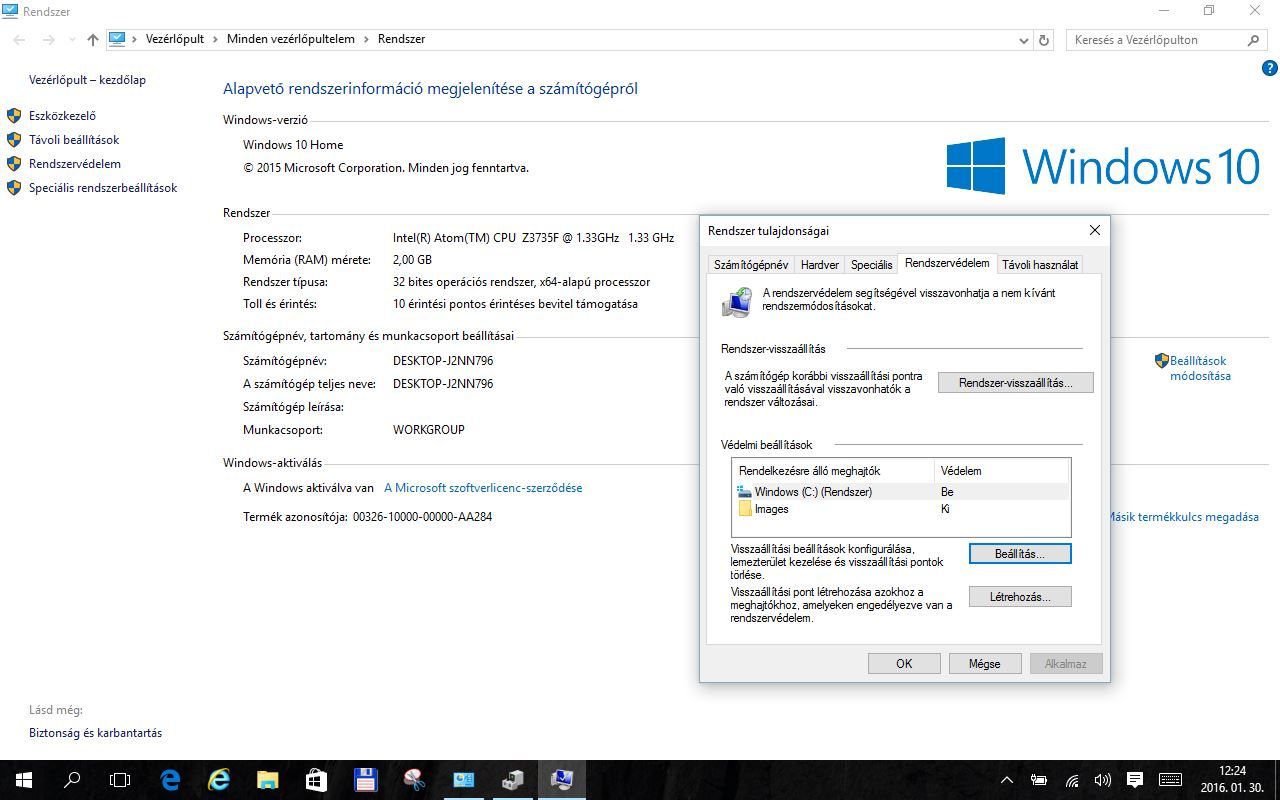Open the Wi-Fi network tray icon
This screenshot has width=1280, height=800.
1071,780
